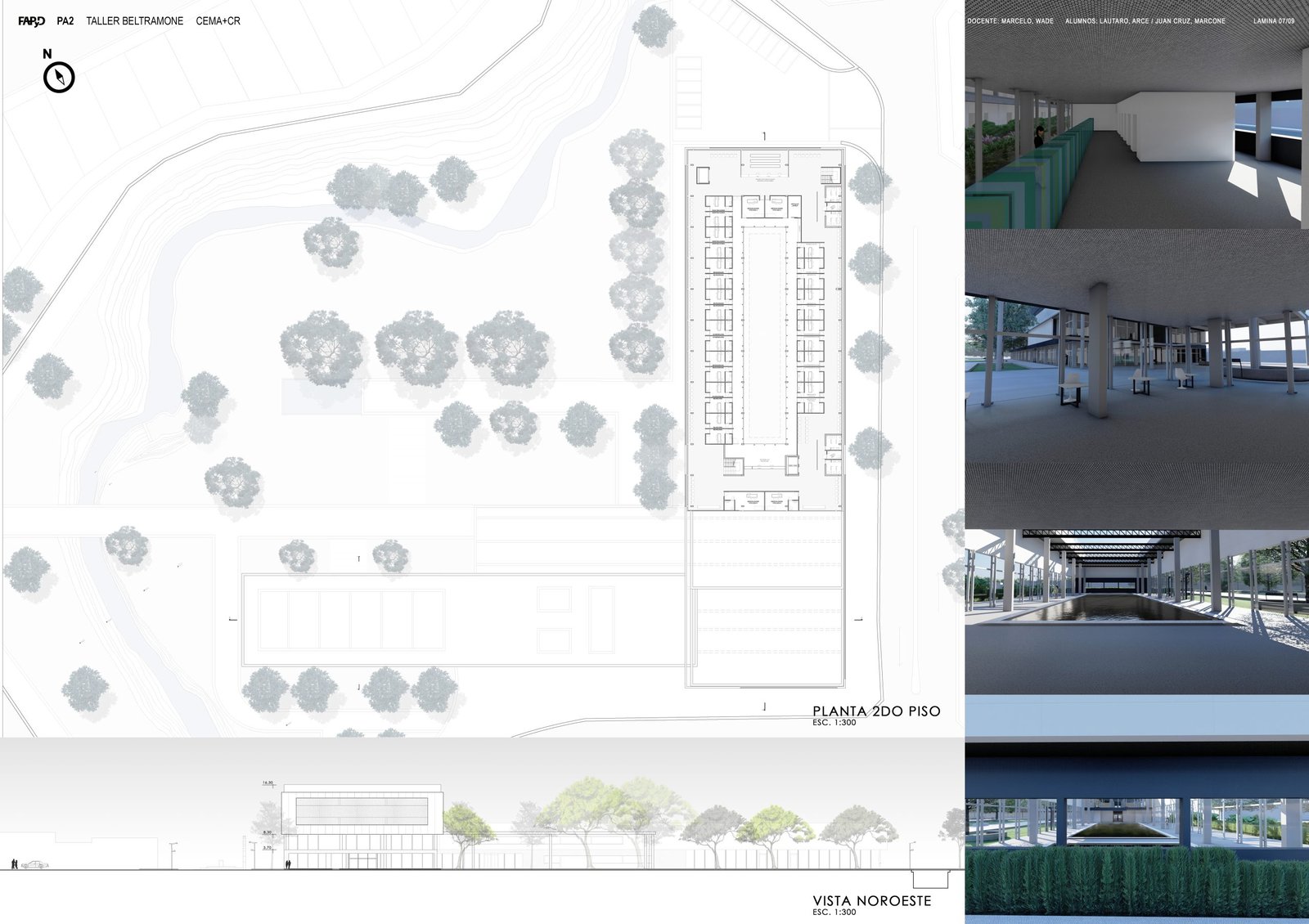1309x924 pixels.
Task: Select the section cut marker above the plan
Action: [x=764, y=136]
